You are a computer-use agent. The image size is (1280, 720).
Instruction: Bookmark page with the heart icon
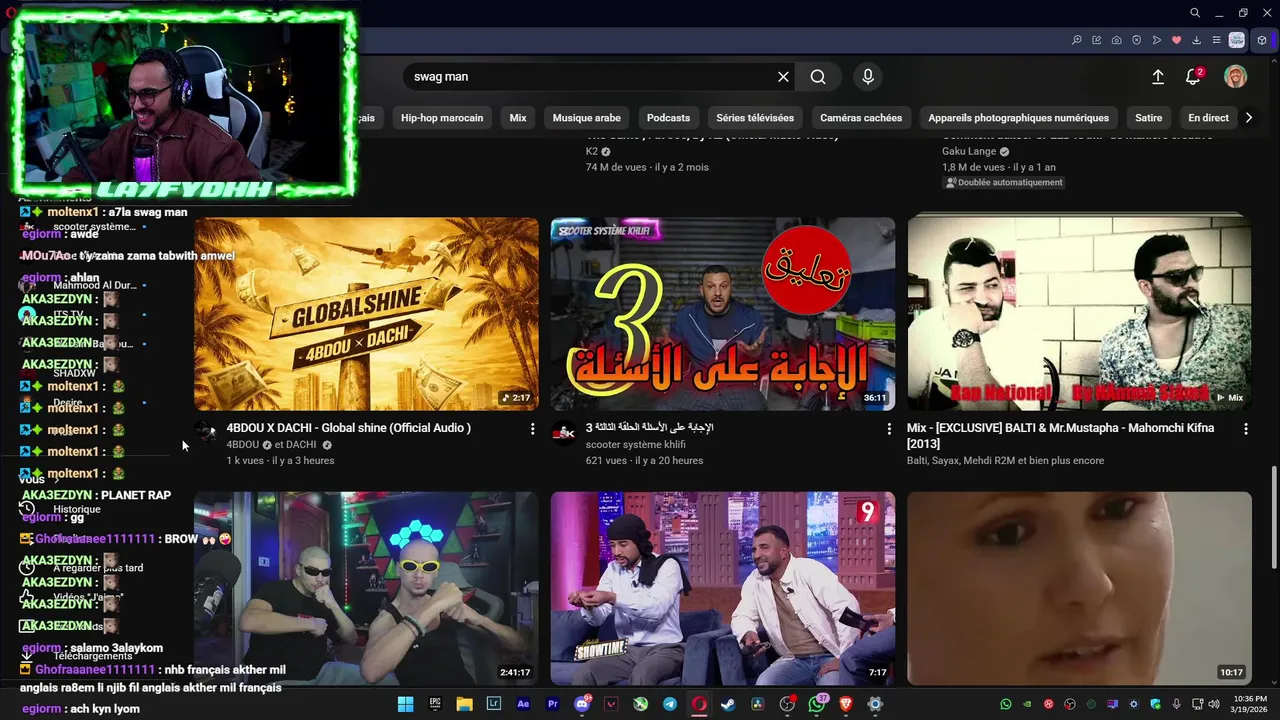coord(1177,40)
